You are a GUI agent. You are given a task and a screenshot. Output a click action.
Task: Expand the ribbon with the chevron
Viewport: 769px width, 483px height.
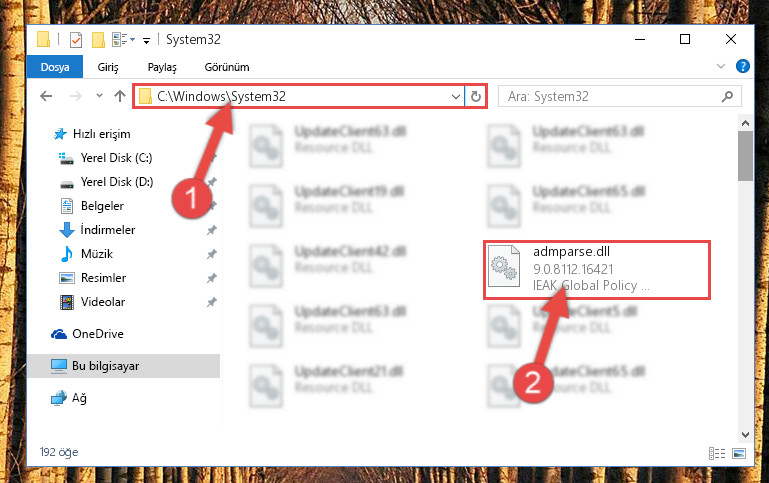coord(720,66)
